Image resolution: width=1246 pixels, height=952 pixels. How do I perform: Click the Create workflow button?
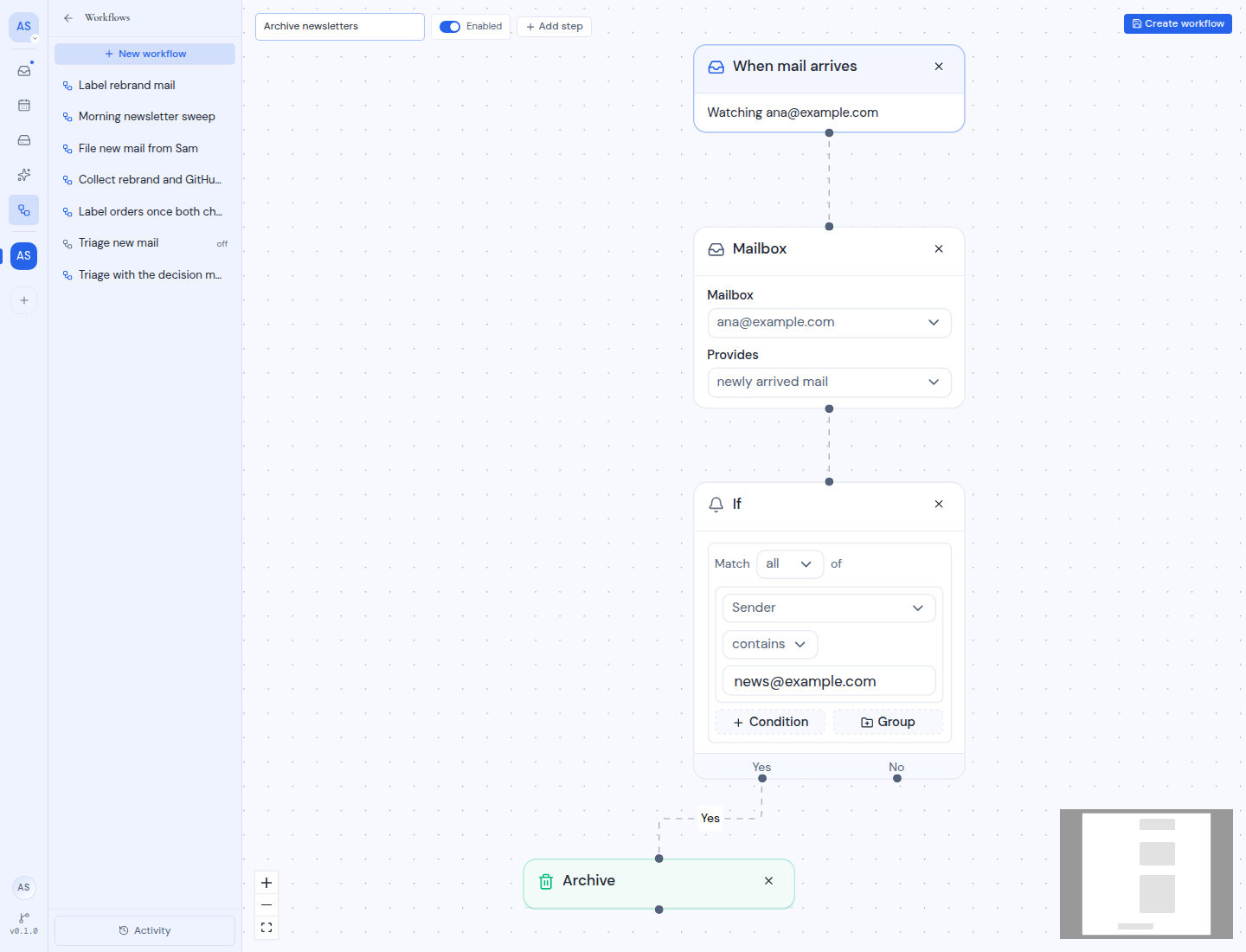[x=1178, y=24]
